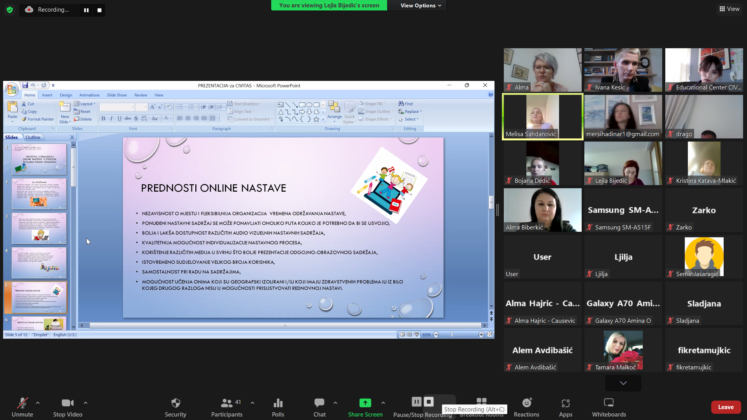Pause the recording from top-left indicator
747x420 pixels.
click(86, 10)
